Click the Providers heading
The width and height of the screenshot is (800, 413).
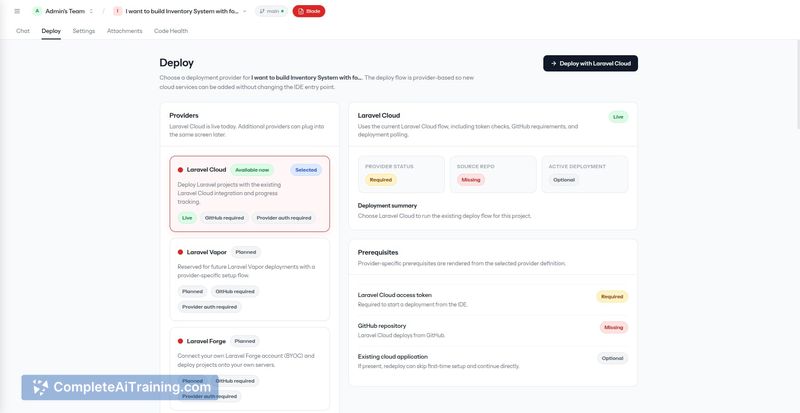(184, 115)
